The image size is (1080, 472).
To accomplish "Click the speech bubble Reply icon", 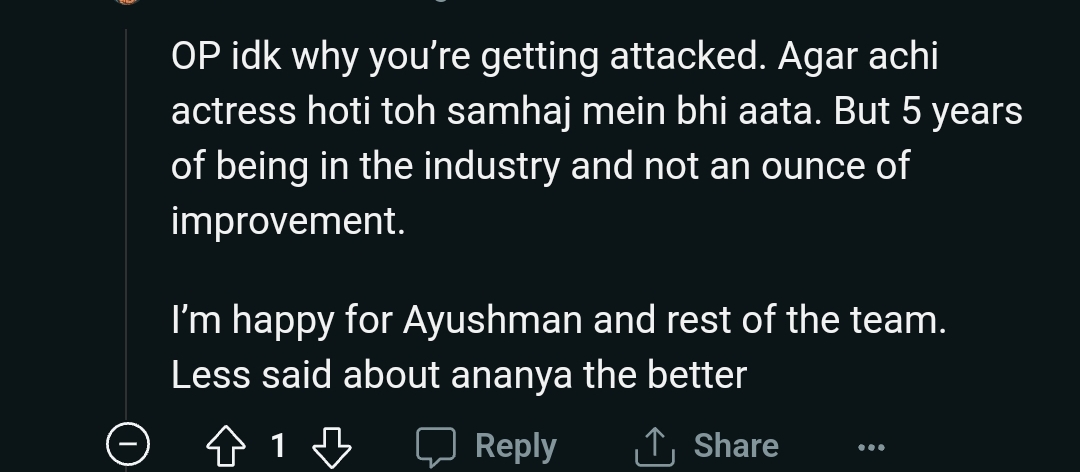I will pyautogui.click(x=435, y=446).
